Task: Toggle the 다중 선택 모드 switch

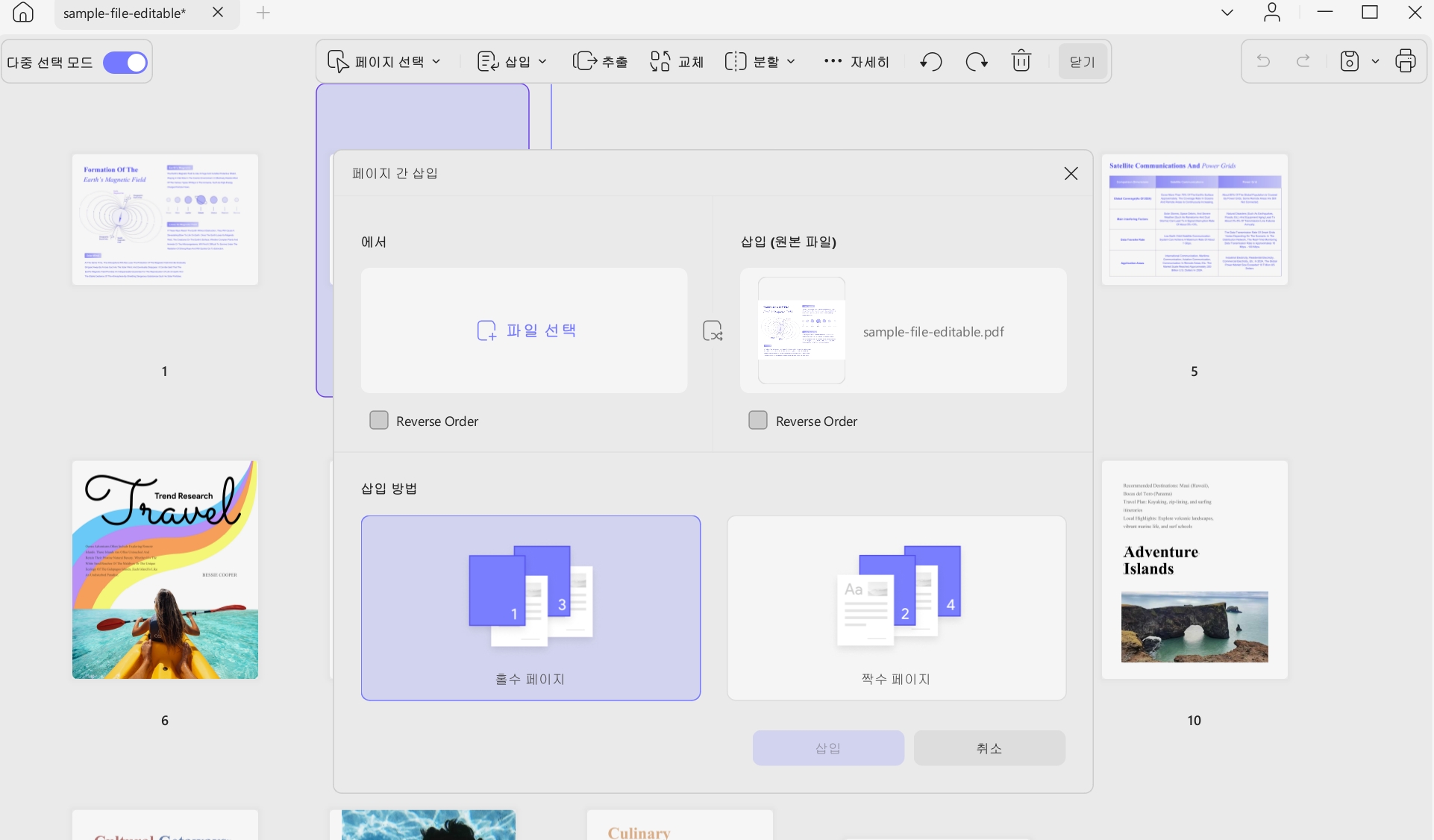Action: (x=125, y=63)
